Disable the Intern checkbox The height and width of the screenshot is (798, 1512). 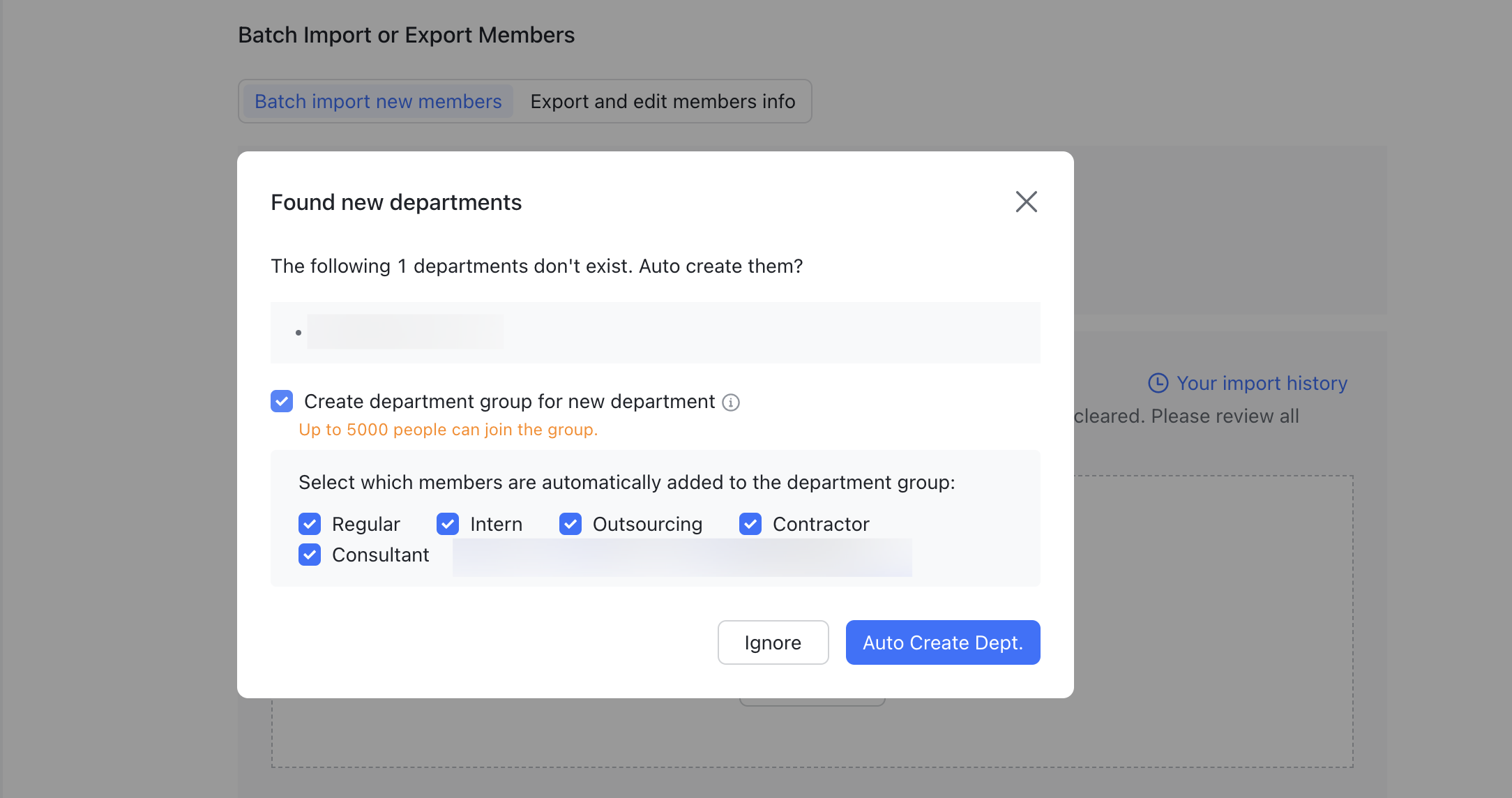point(448,523)
